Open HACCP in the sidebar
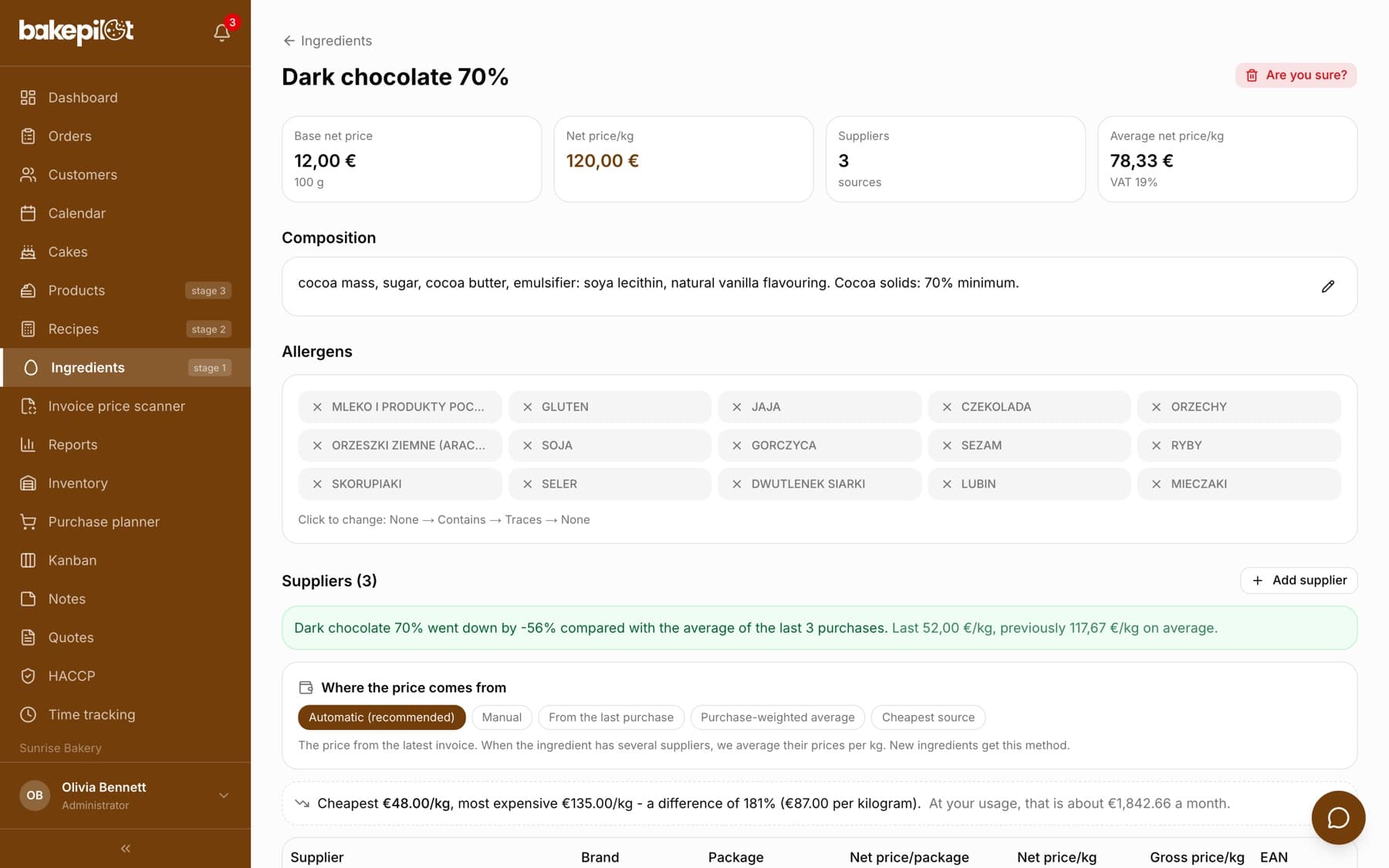The width and height of the screenshot is (1389, 868). click(125, 676)
